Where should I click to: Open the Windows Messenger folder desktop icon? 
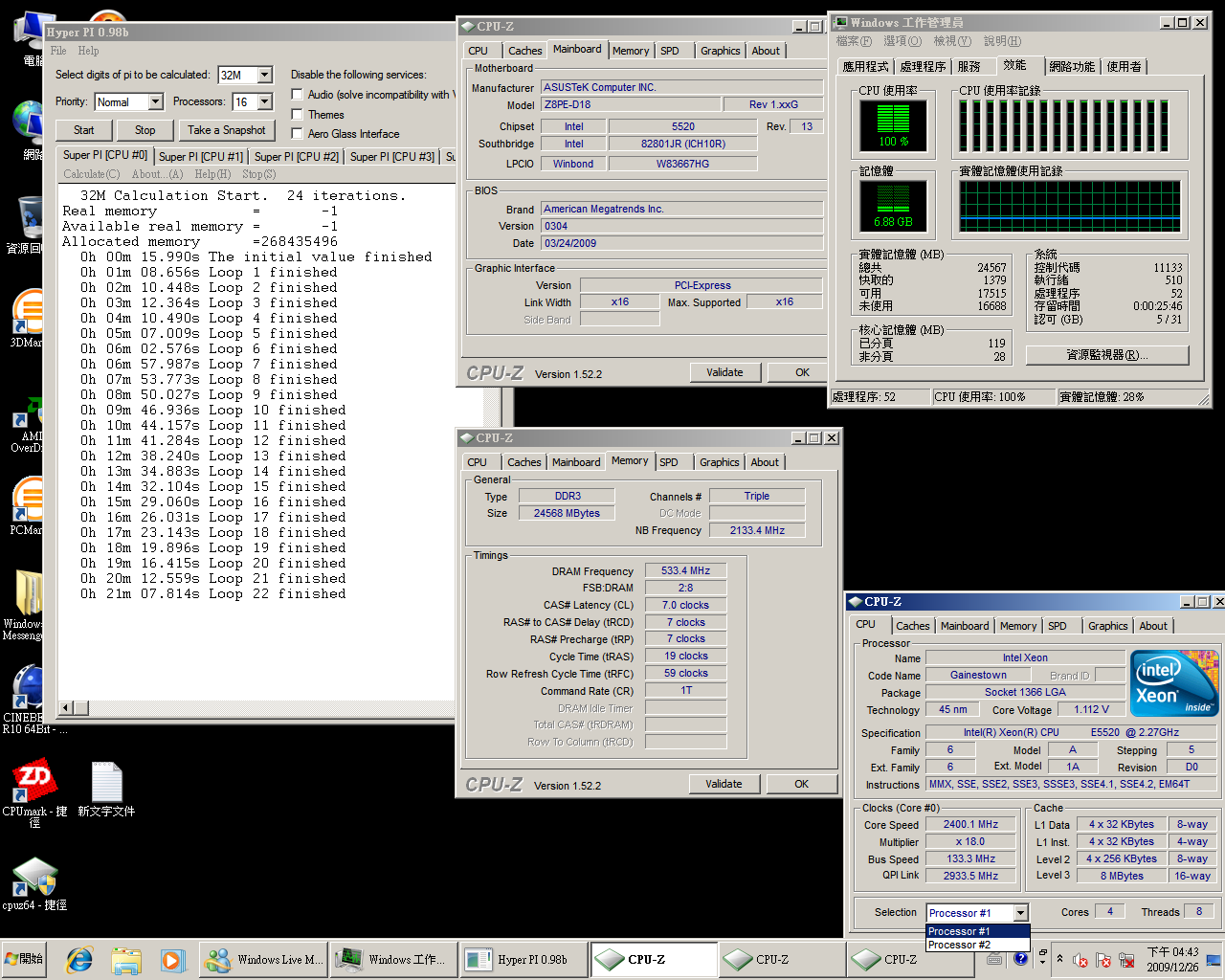[25, 605]
